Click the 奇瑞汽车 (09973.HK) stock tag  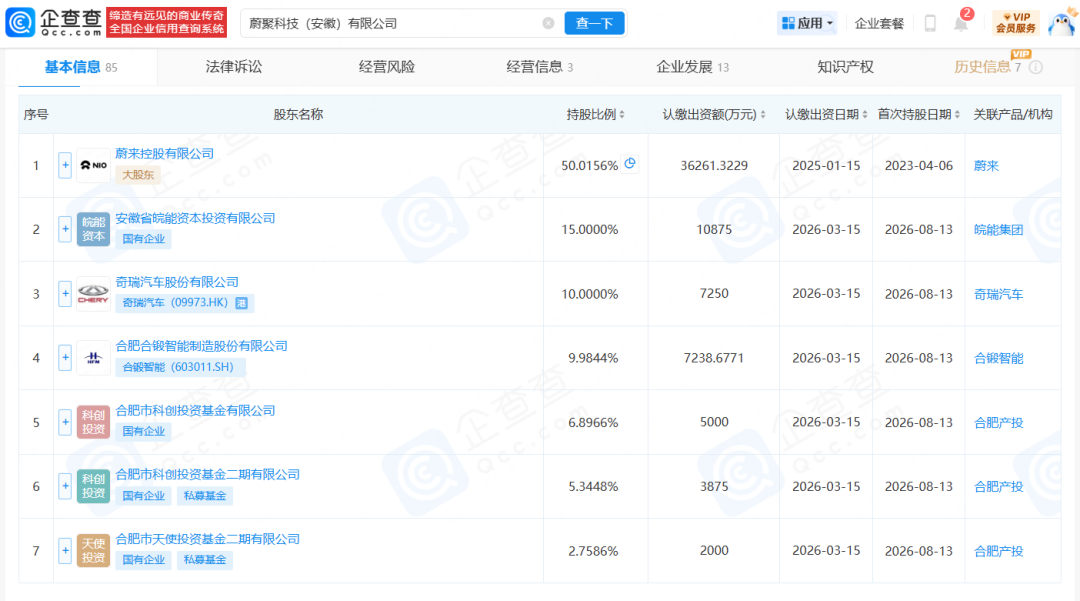175,303
